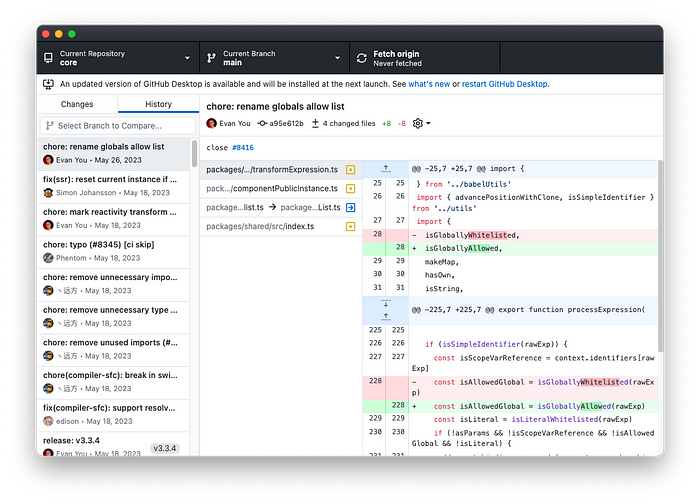Open the diff settings gear menu
The image size is (700, 504).
(421, 123)
